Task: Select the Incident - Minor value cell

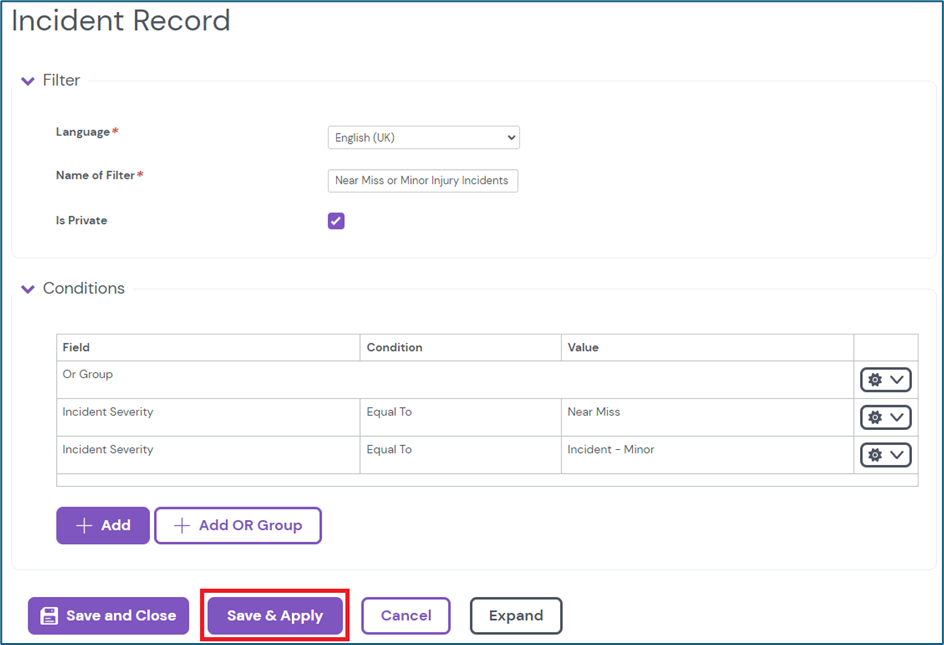Action: point(610,450)
